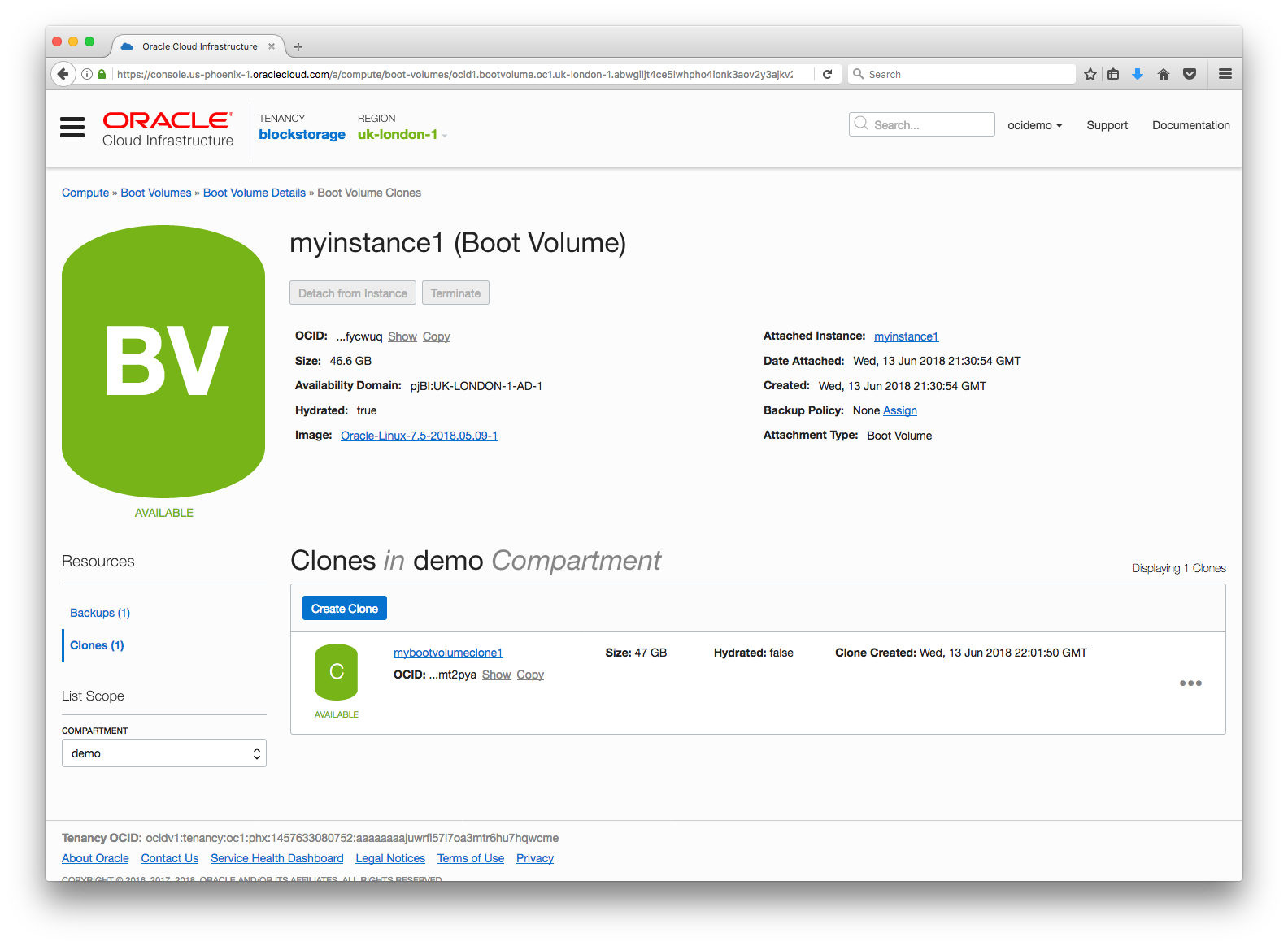Screen dimensions: 1288x946
Task: Click the large BV boot volume icon
Action: 163,361
